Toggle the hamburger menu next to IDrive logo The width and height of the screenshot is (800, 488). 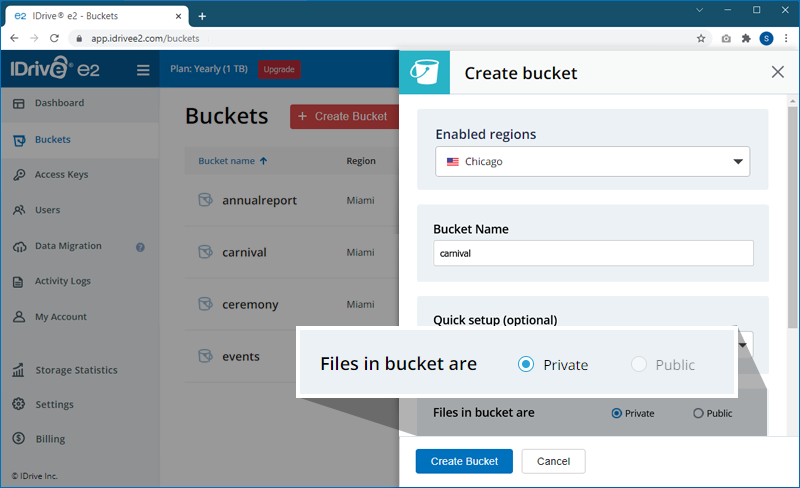pos(143,70)
